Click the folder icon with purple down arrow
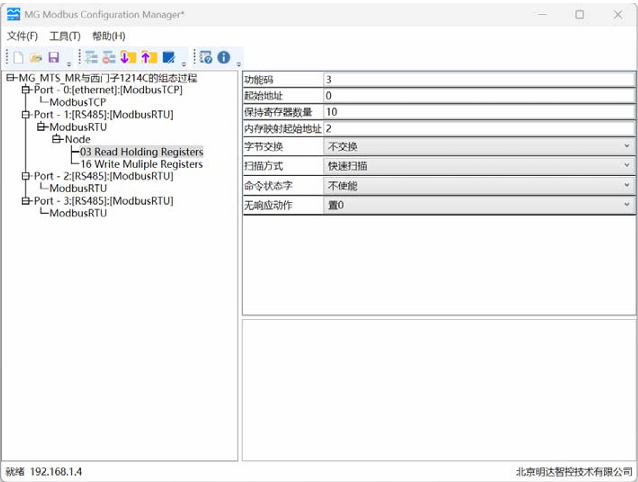Screen dimensions: 638x482 (x=127, y=58)
